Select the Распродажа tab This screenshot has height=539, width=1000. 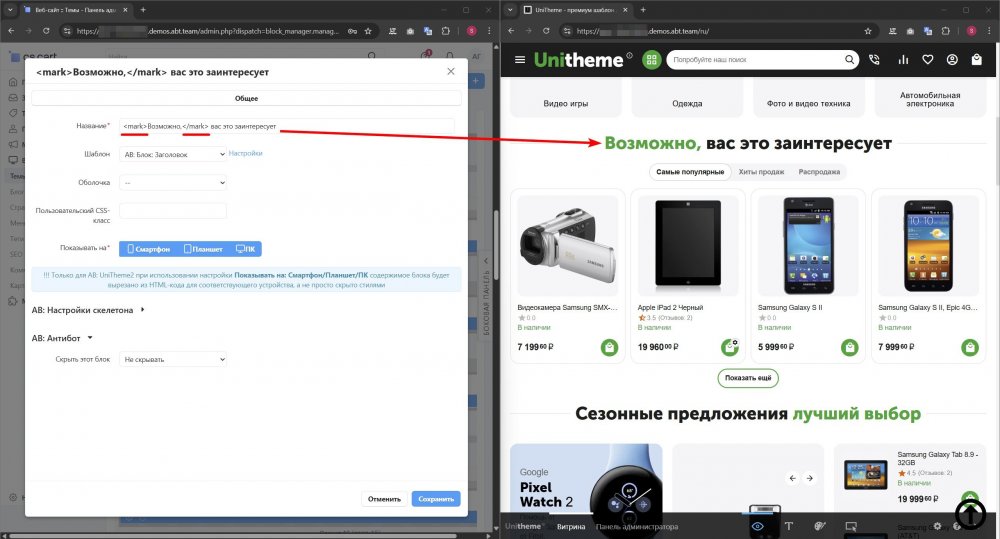pyautogui.click(x=819, y=172)
